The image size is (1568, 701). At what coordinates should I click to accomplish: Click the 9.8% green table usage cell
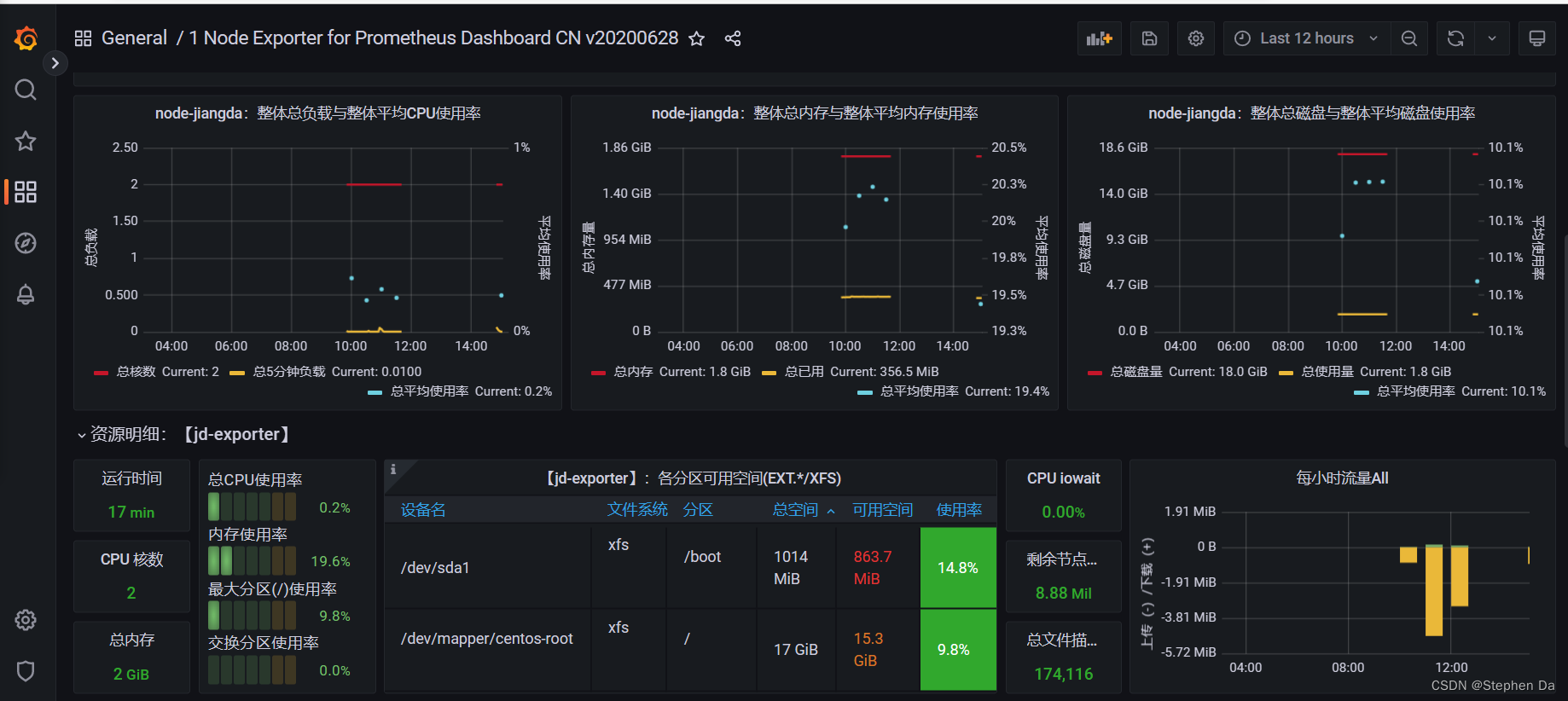[x=958, y=650]
